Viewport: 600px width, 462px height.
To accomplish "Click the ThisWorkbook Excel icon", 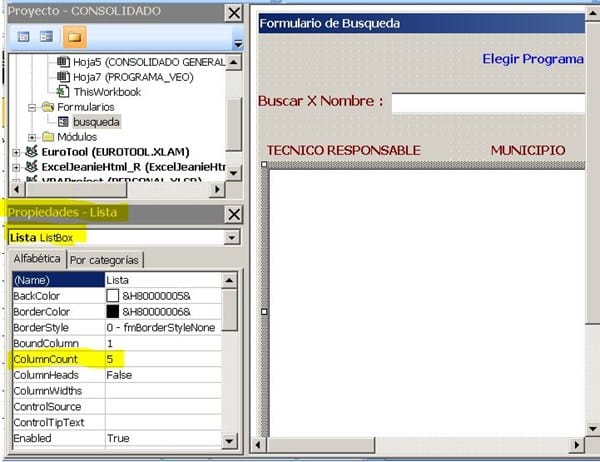I will pyautogui.click(x=63, y=91).
